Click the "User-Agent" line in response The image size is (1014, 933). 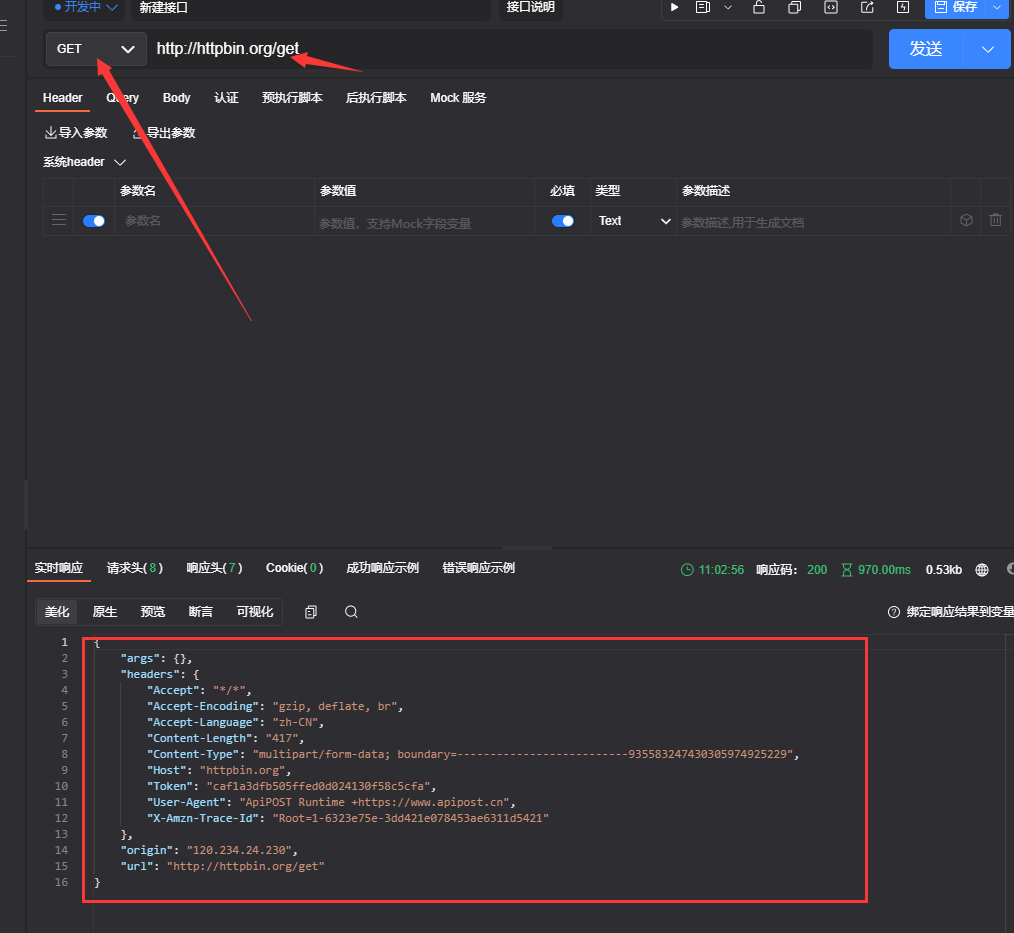click(x=331, y=802)
